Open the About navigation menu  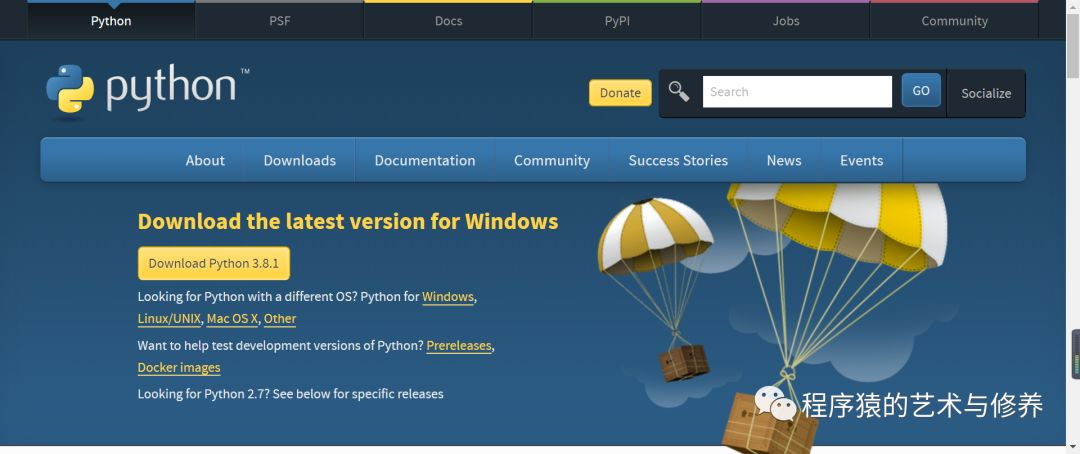pyautogui.click(x=205, y=160)
